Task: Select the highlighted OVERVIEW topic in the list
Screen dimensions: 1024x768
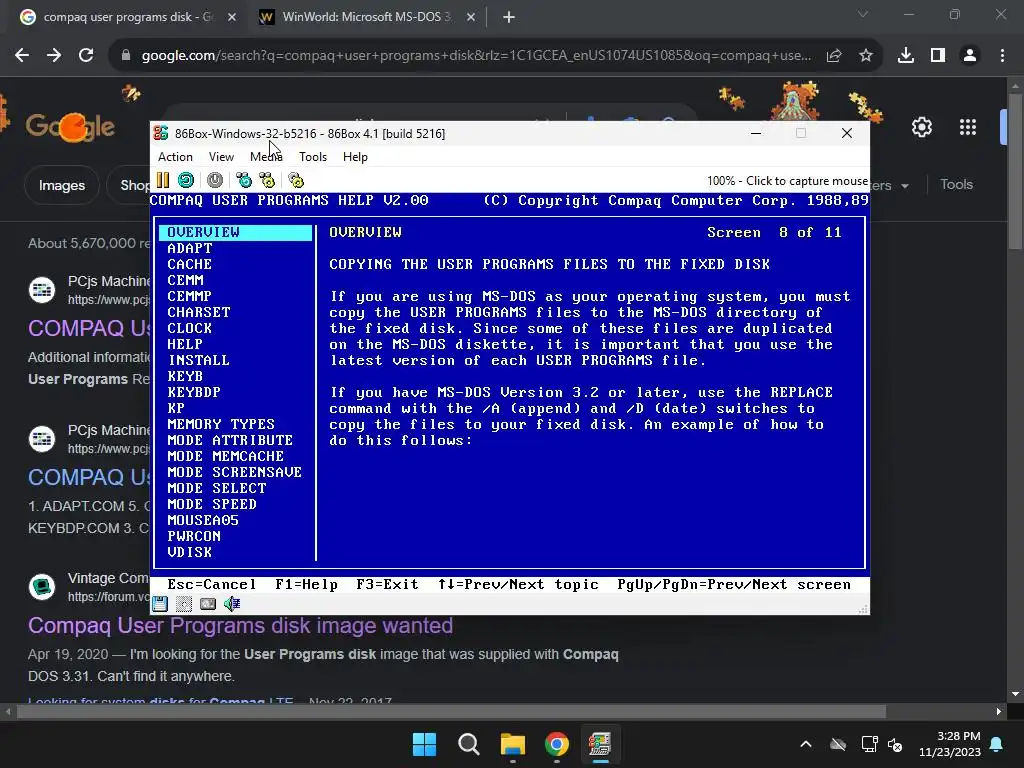Action: click(x=235, y=232)
